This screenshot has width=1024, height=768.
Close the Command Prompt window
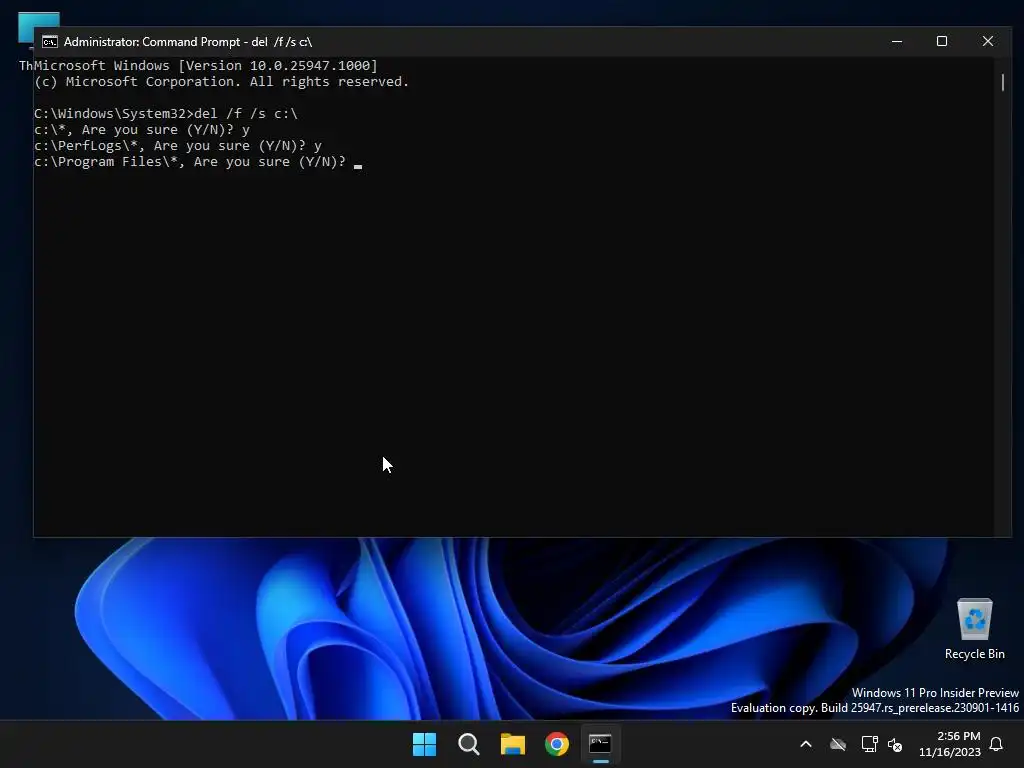click(x=988, y=41)
